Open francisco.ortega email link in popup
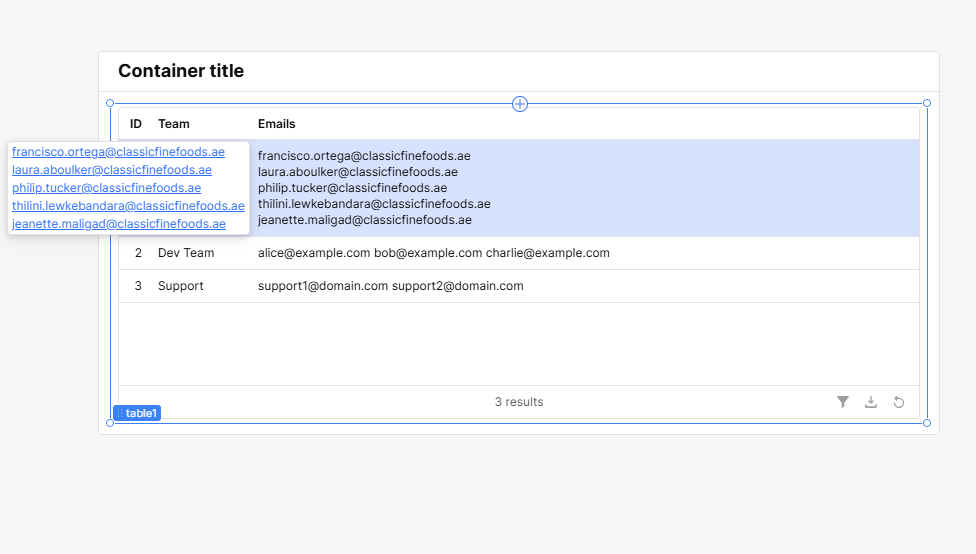 point(118,152)
